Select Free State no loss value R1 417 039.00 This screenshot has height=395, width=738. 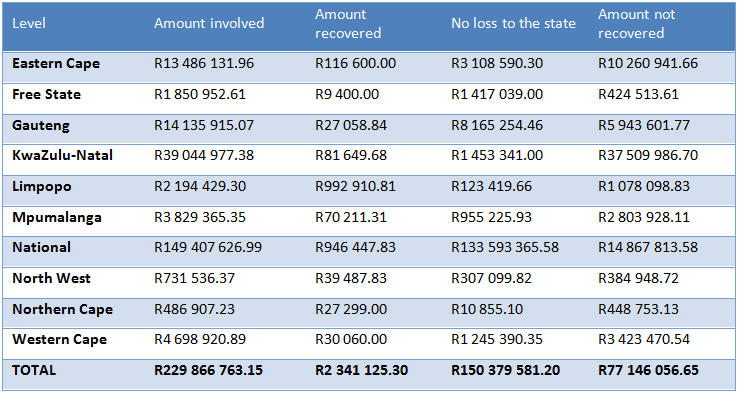(497, 95)
